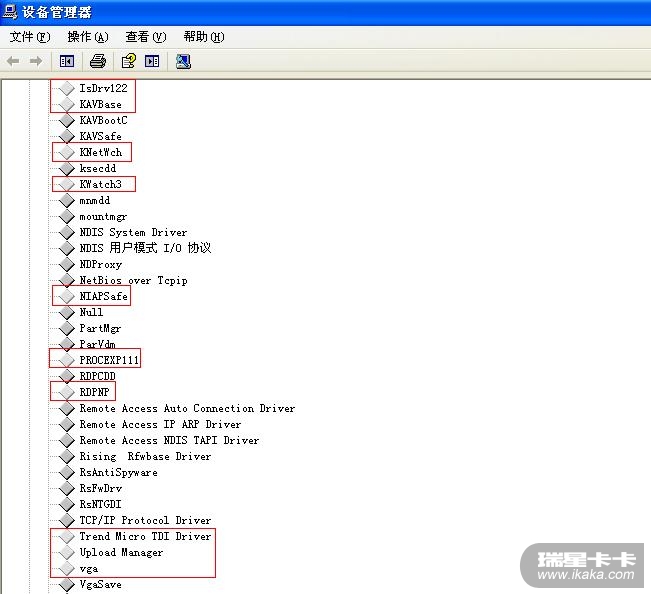Screen dimensions: 651x594
Task: Click the device icon beside mnmdd
Action: coord(66,200)
